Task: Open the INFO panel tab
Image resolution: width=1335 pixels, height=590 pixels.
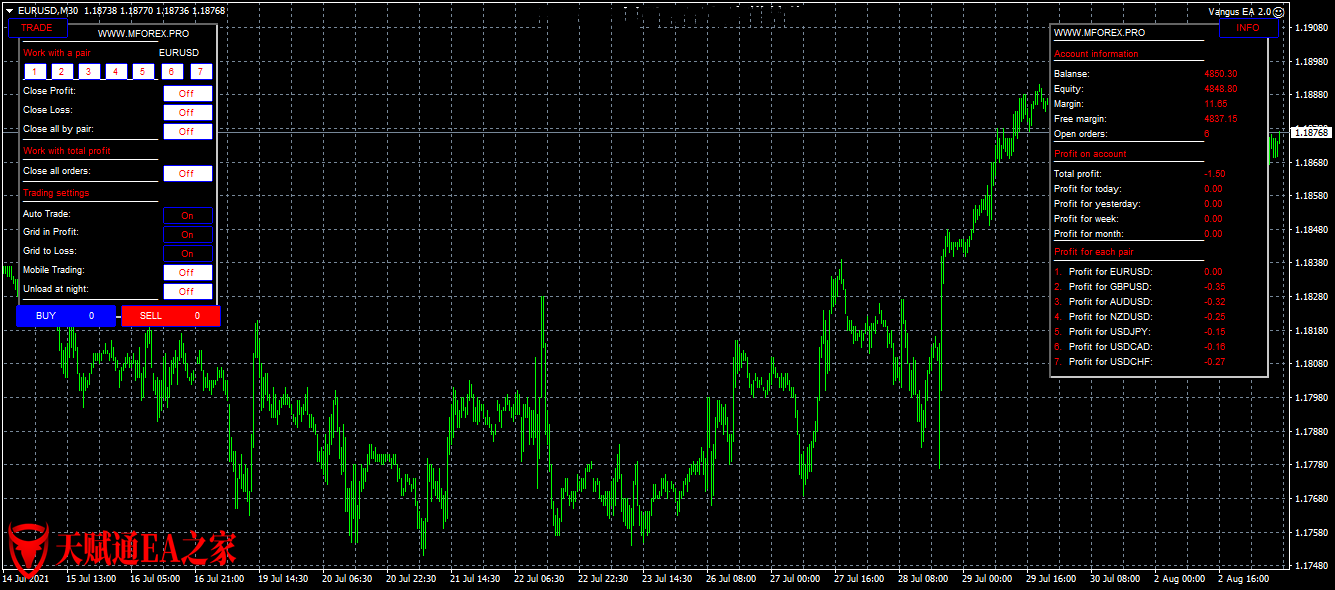Action: click(x=1248, y=28)
